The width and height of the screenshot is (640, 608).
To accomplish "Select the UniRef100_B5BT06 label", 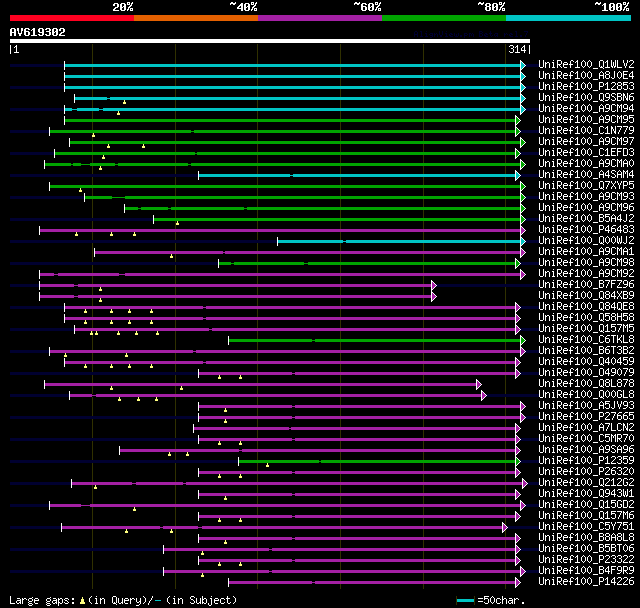I will coord(586,549).
